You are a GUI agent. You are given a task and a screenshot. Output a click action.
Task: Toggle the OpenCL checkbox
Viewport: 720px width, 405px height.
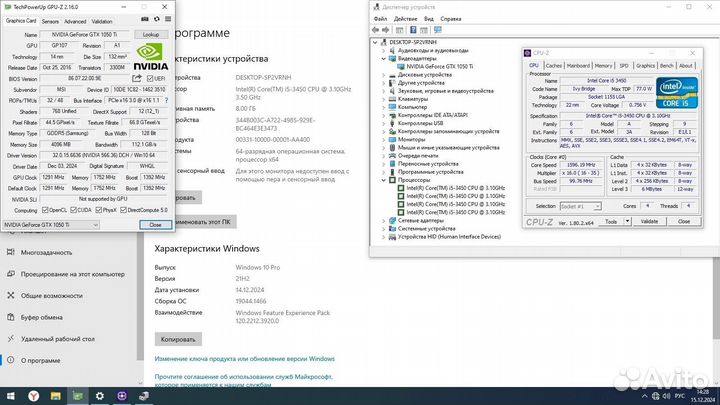point(45,210)
